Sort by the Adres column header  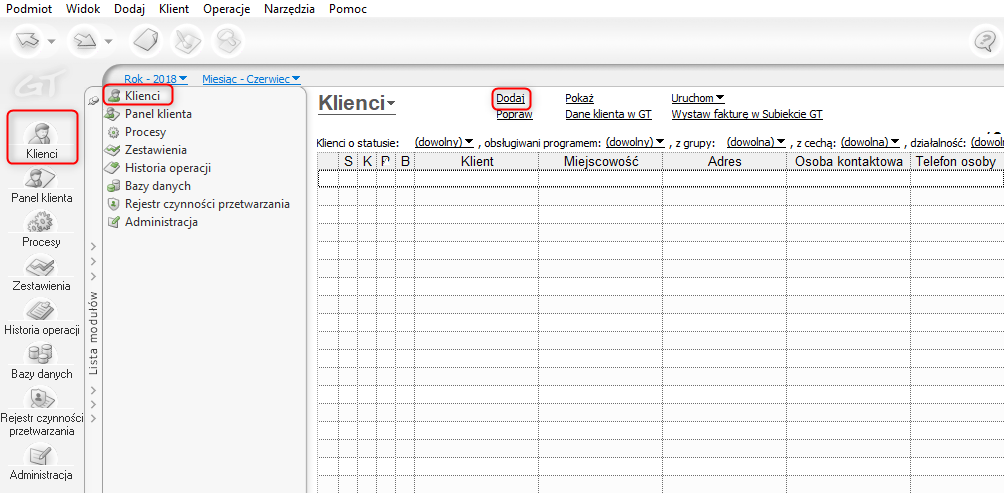724,162
